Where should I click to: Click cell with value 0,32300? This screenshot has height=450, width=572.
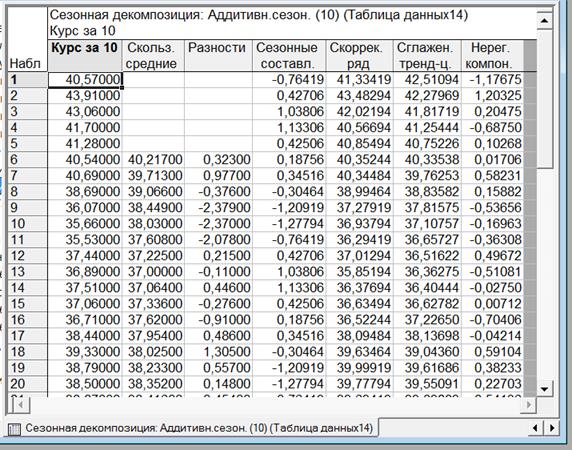[x=218, y=159]
